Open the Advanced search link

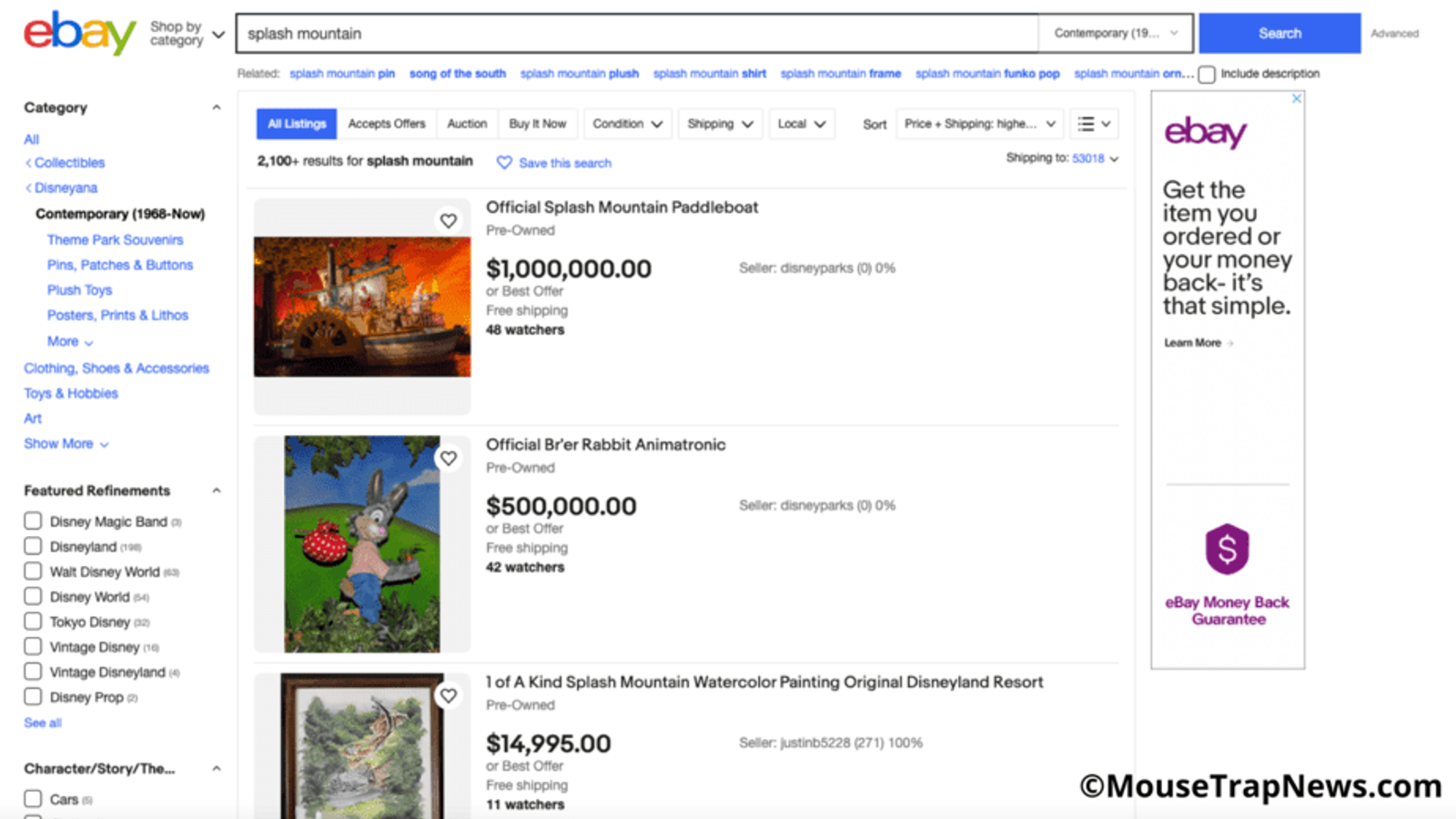tap(1395, 34)
